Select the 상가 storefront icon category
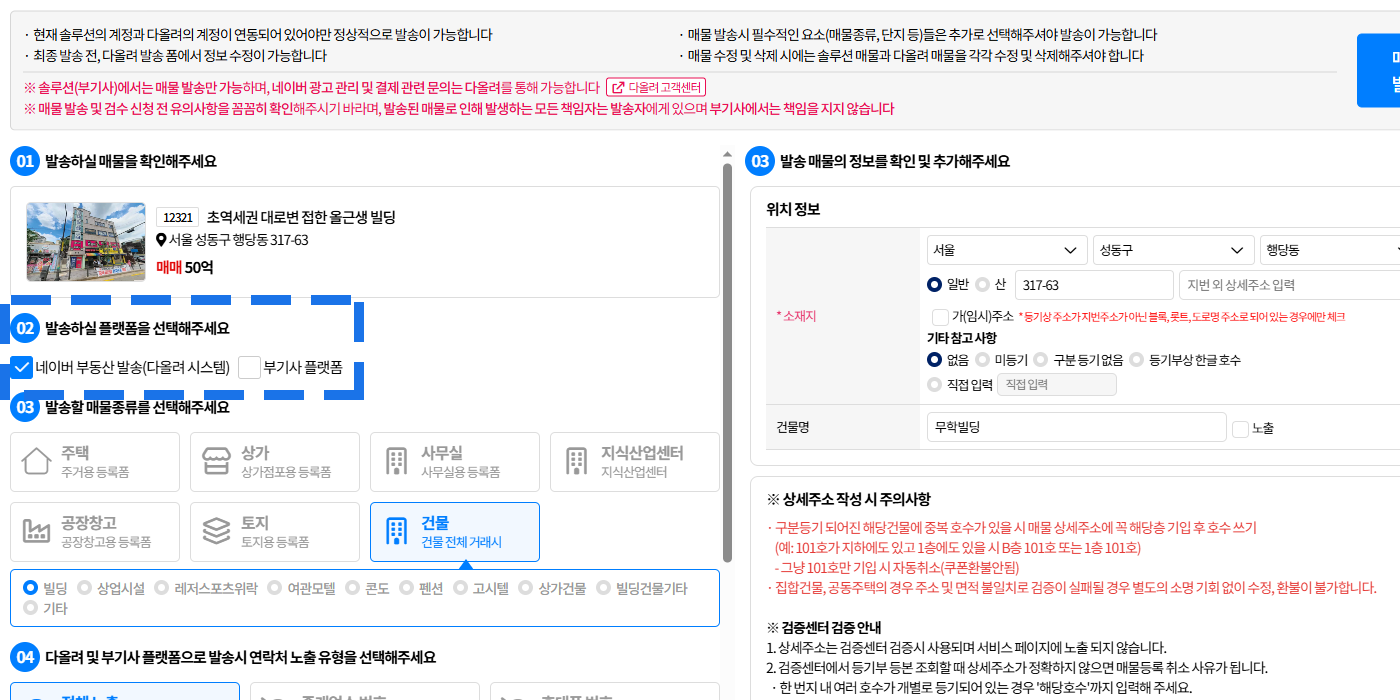The height and width of the screenshot is (700, 1400). [216, 462]
